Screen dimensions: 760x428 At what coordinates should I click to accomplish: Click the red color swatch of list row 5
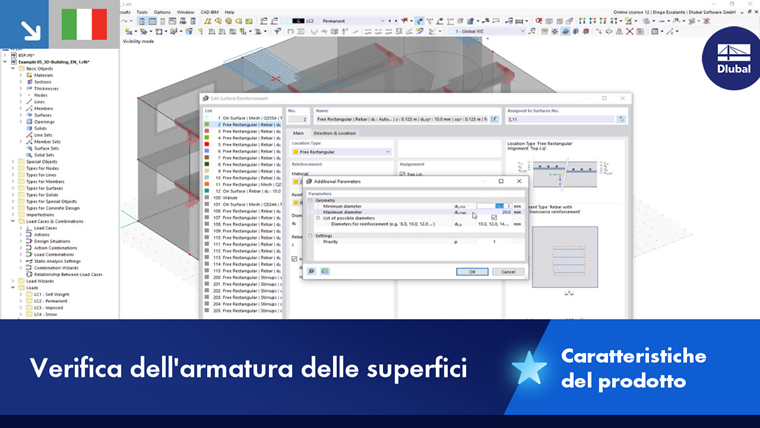point(207,144)
